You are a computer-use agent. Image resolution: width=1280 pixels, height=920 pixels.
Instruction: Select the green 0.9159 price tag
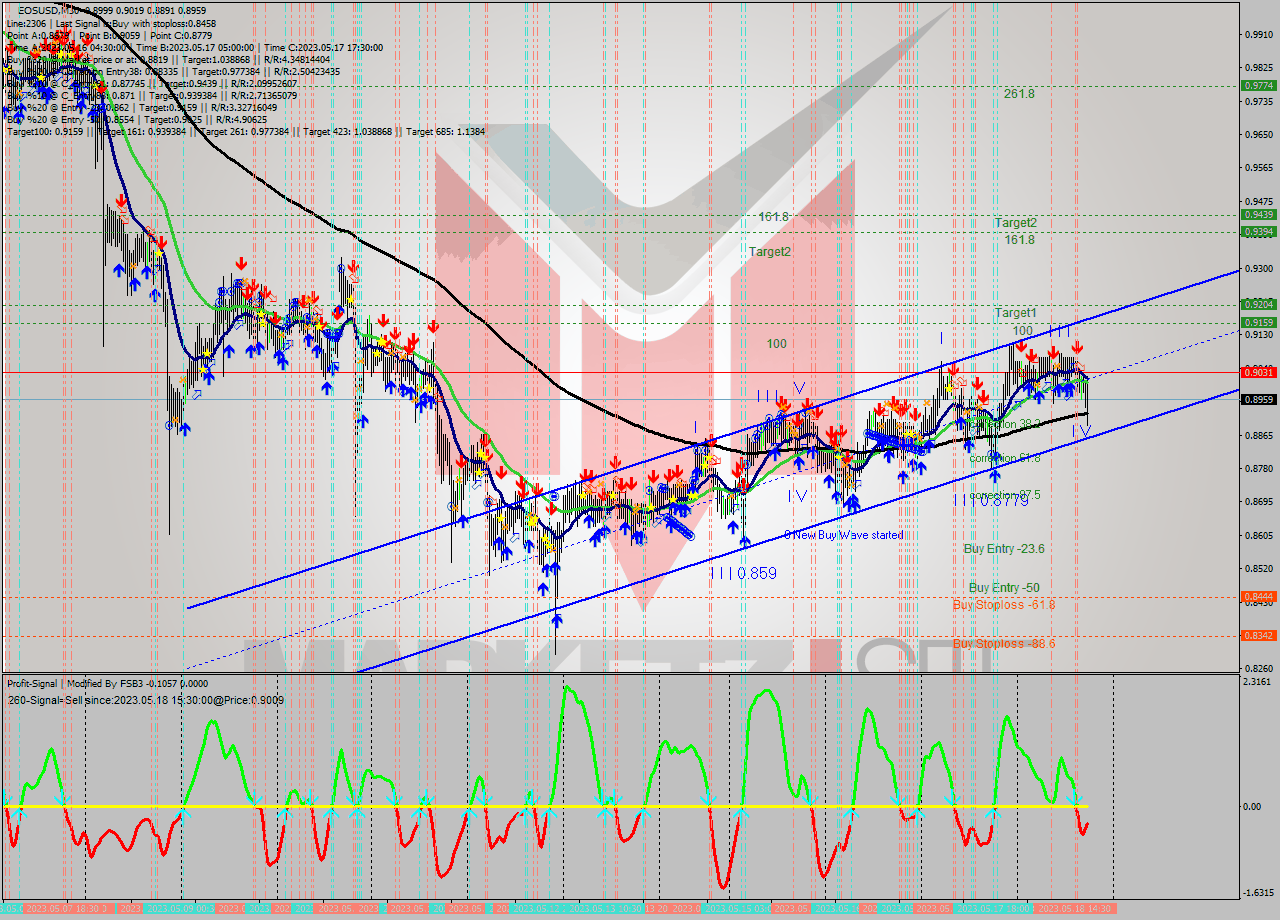point(1257,322)
